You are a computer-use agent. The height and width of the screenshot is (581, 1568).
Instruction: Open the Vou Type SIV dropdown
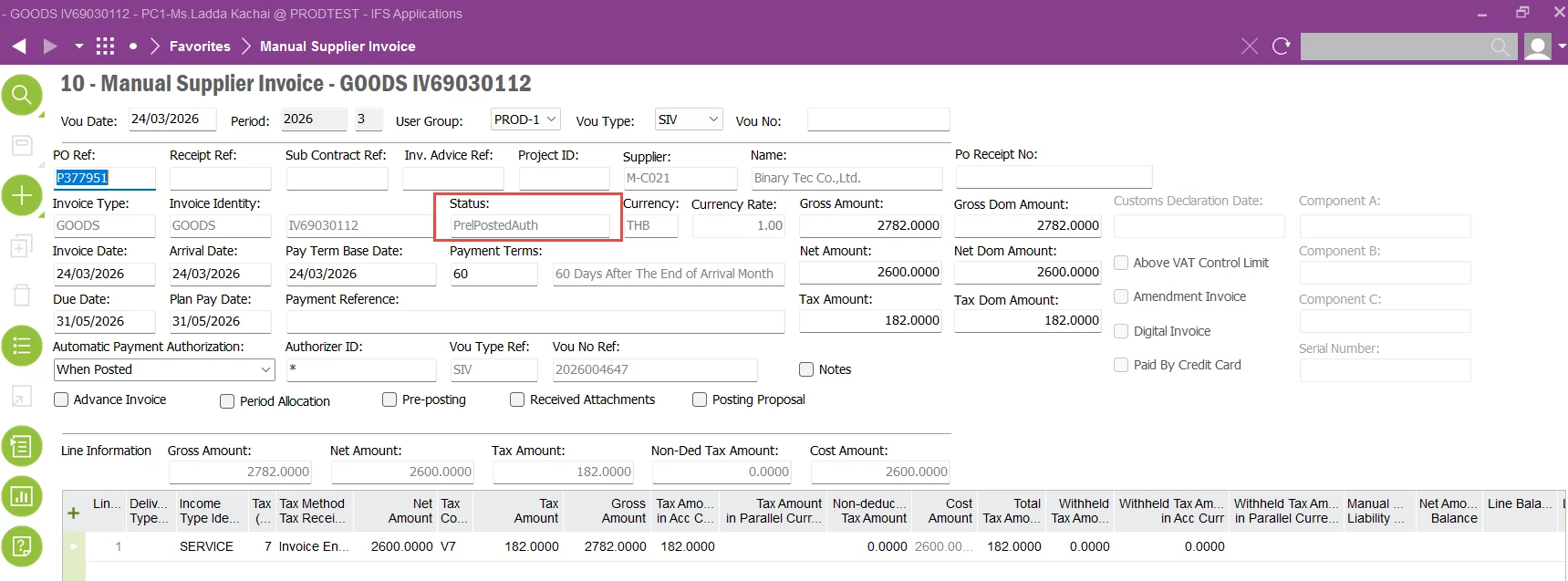(x=689, y=119)
